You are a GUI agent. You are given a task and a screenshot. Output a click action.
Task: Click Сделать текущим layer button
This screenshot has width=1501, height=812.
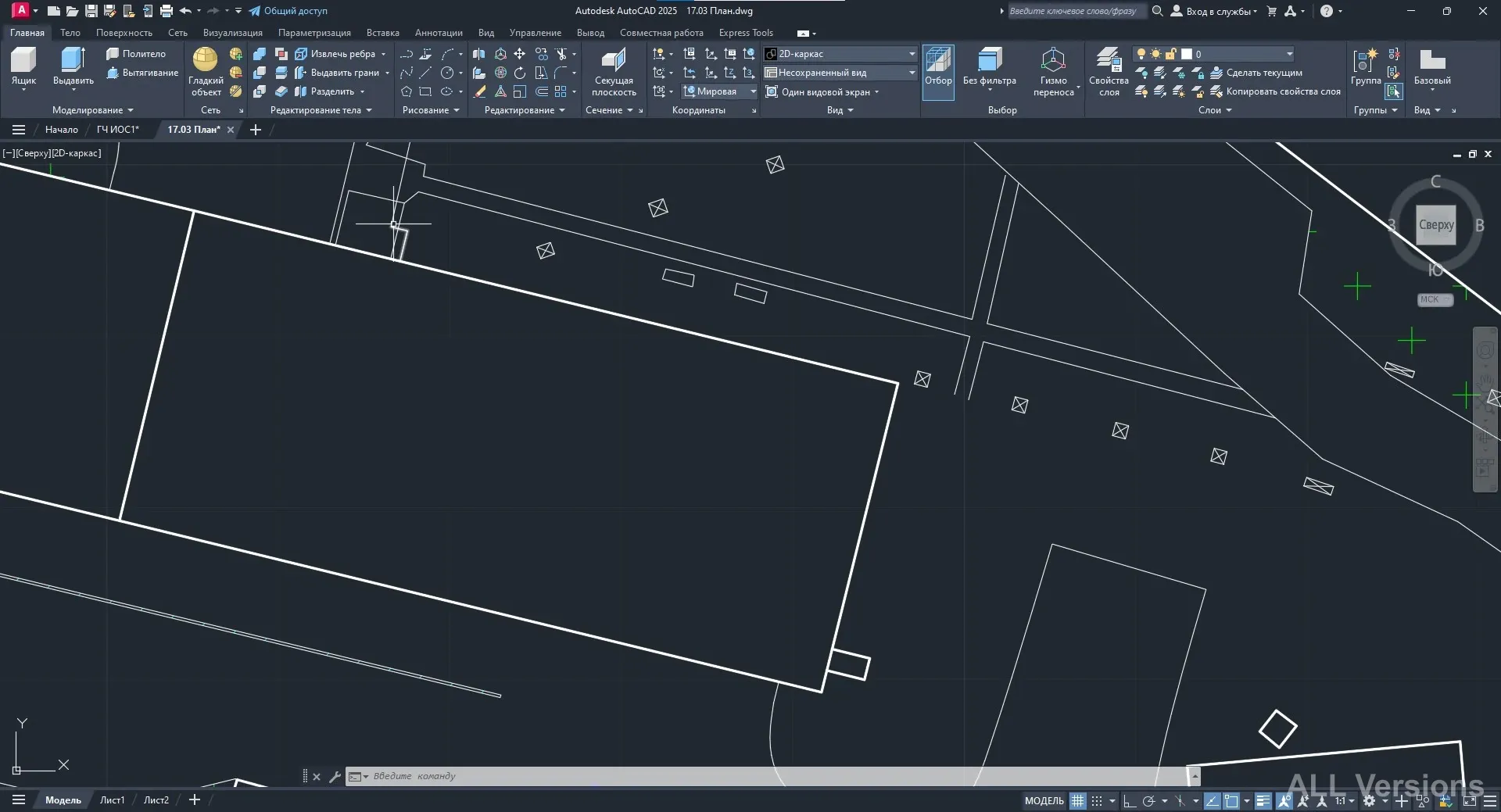(1256, 73)
